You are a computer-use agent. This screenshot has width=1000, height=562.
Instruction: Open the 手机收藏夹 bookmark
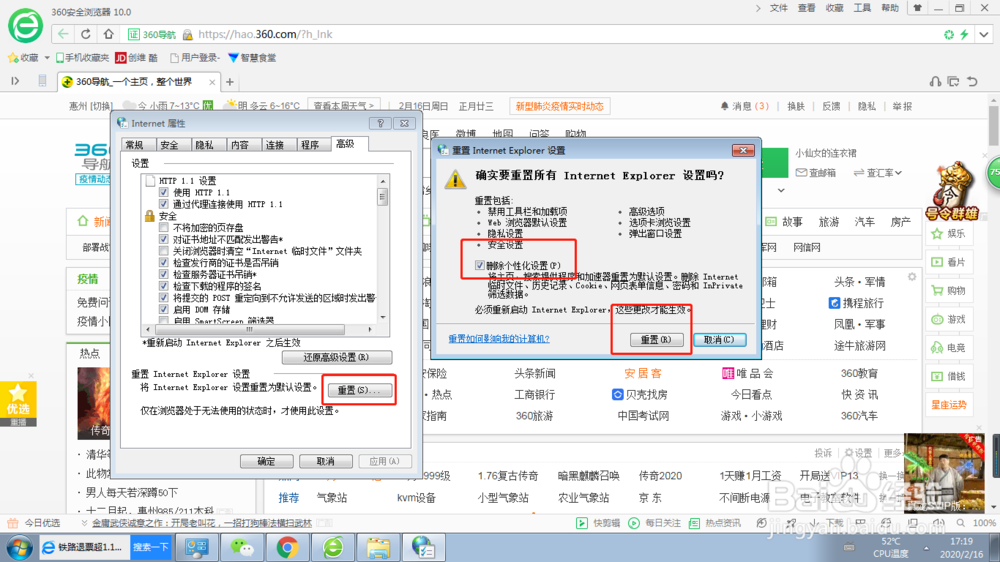coord(82,58)
